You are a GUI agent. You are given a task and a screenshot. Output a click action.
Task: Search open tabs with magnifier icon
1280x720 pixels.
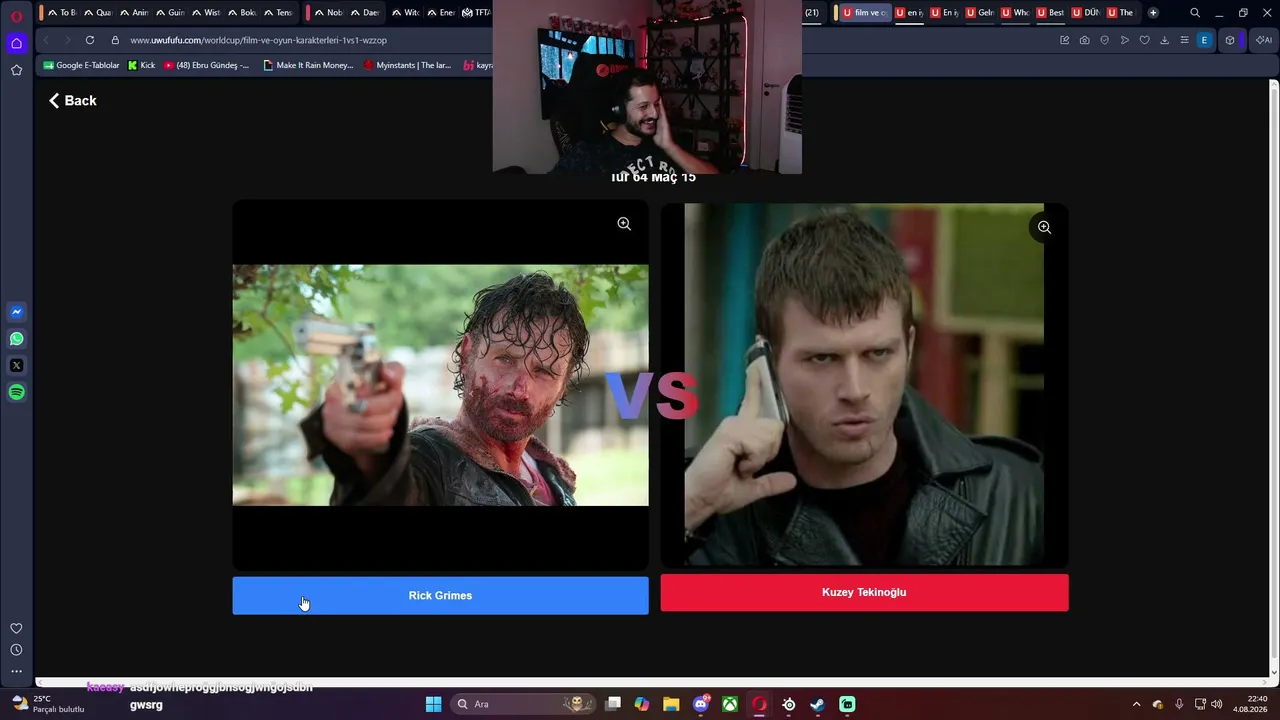pyautogui.click(x=1195, y=13)
